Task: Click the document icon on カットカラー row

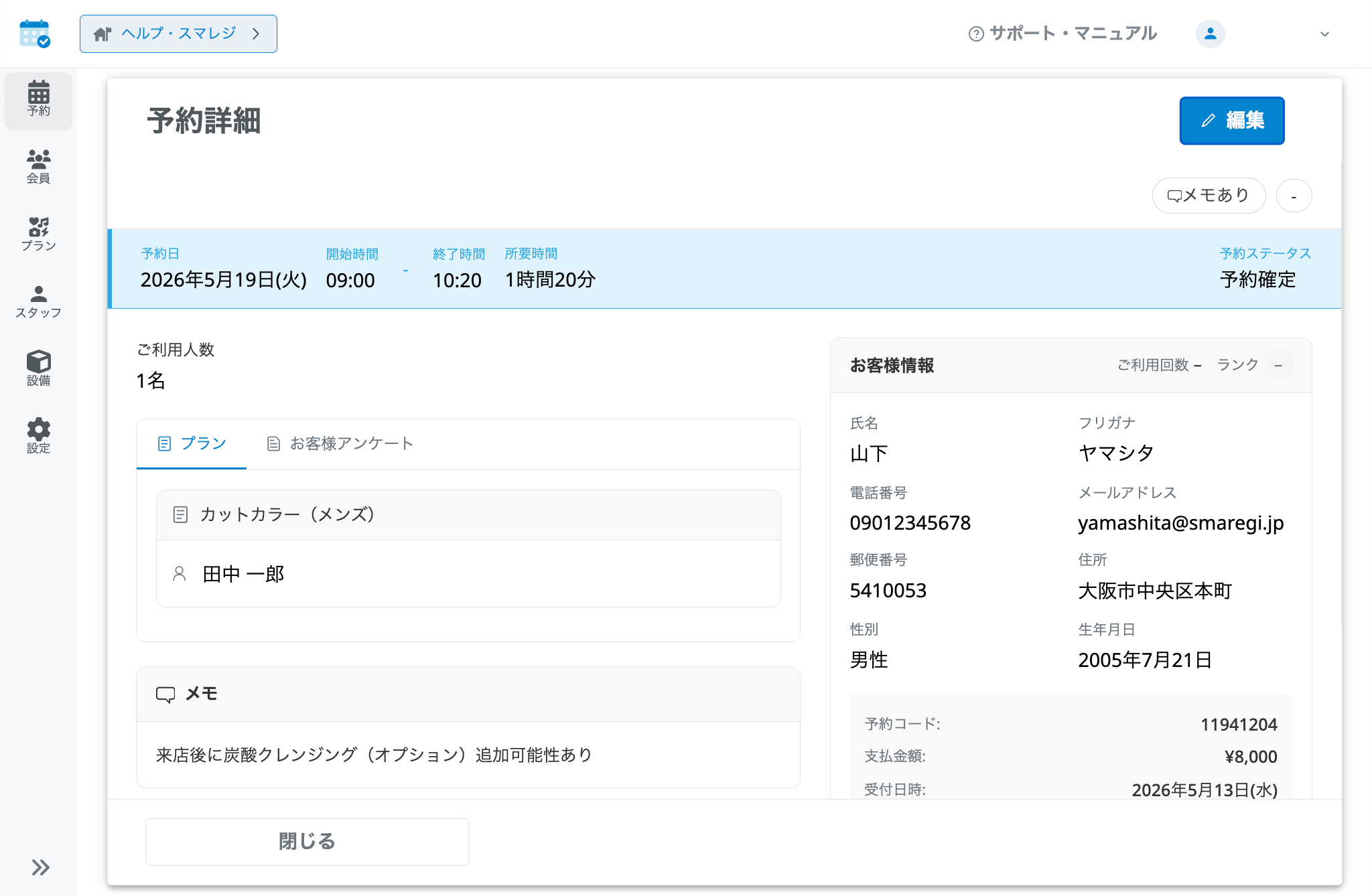Action: click(180, 515)
